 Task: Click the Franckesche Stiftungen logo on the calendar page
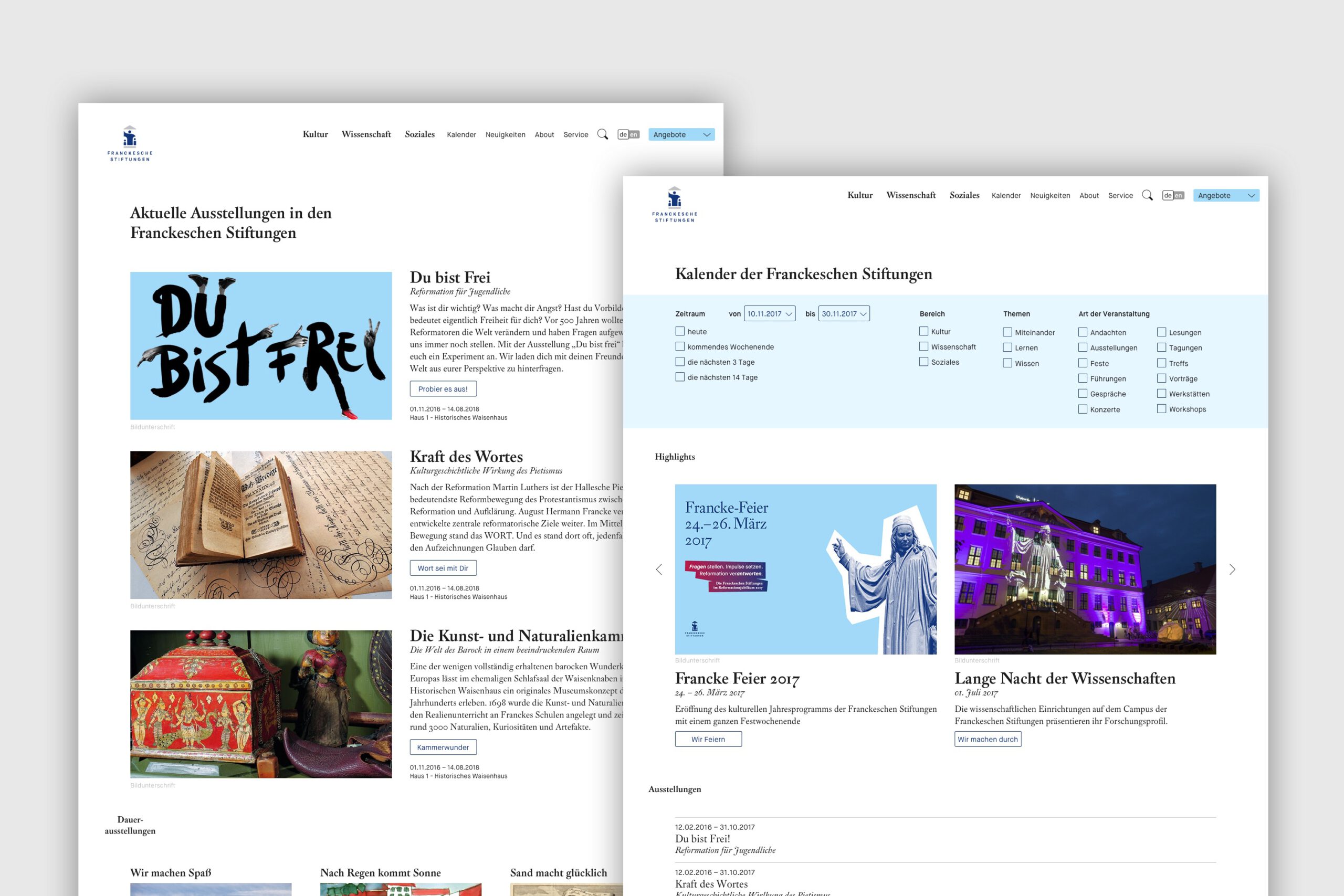point(674,204)
